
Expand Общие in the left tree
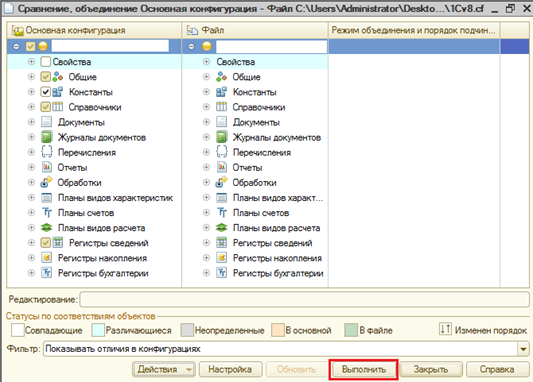(x=31, y=77)
